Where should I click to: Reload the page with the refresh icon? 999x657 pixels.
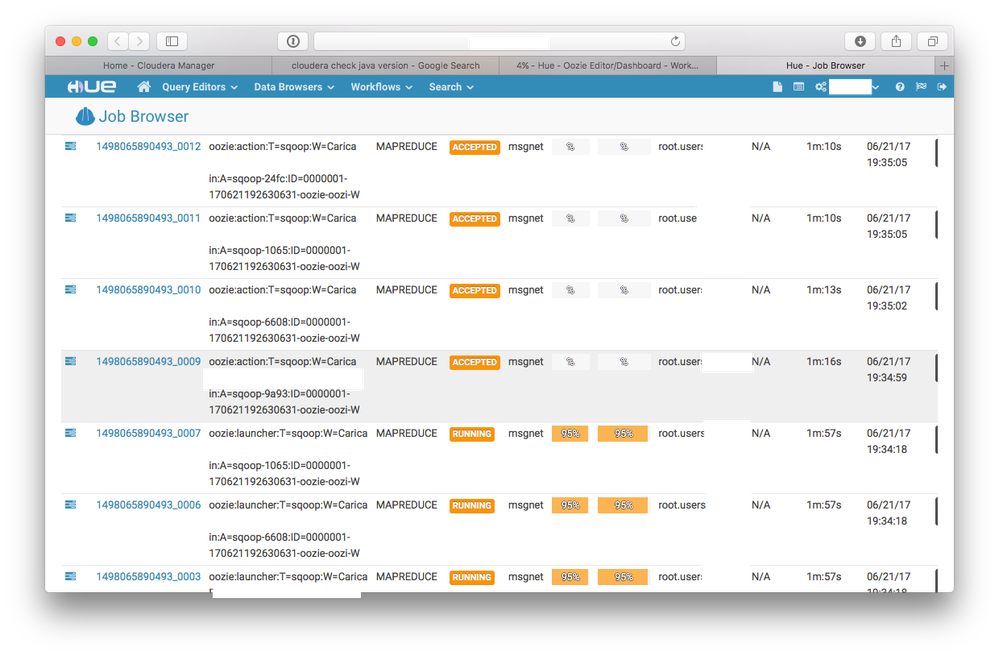[x=675, y=41]
